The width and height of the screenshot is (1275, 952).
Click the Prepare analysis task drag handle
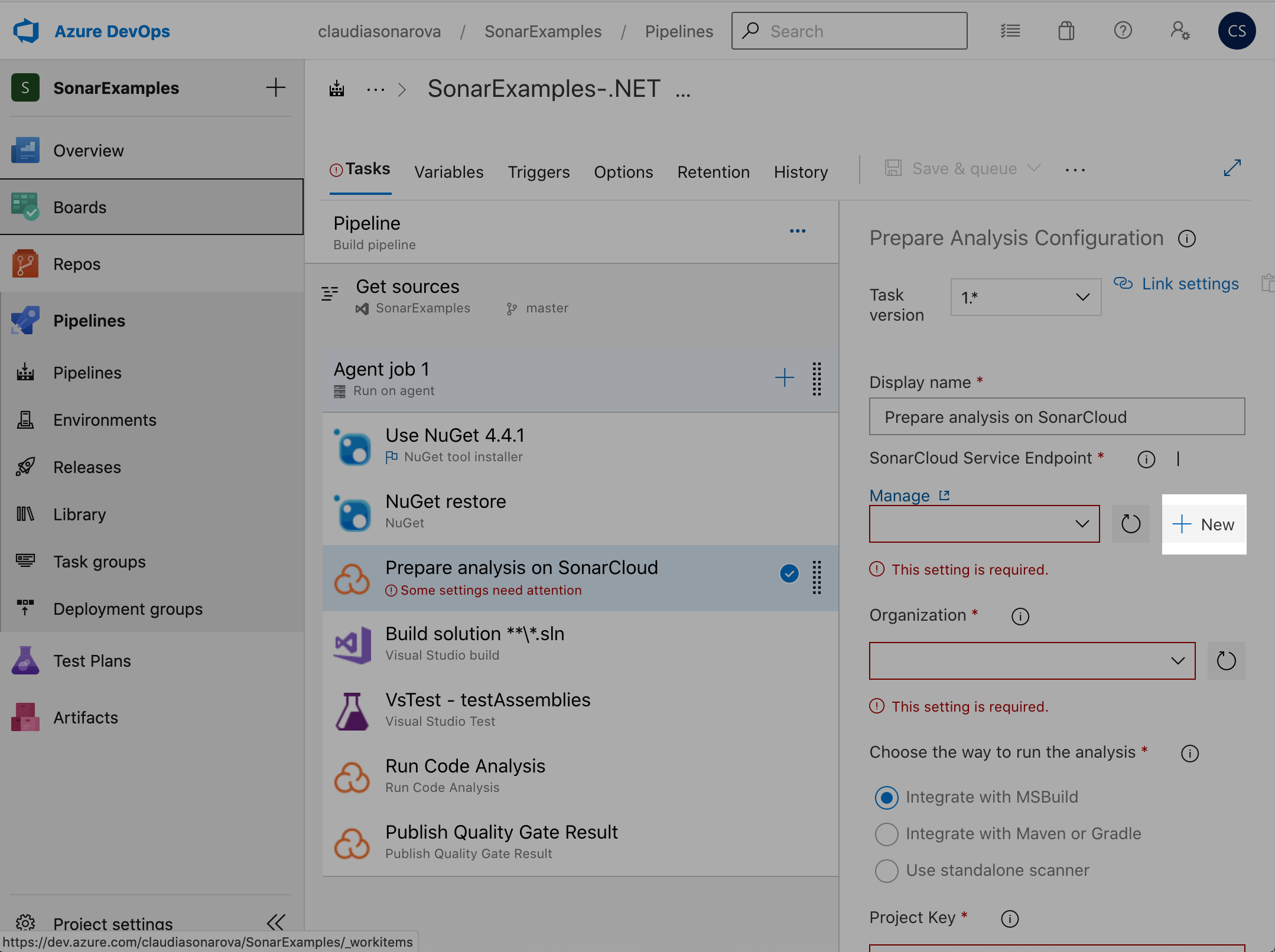[x=817, y=577]
